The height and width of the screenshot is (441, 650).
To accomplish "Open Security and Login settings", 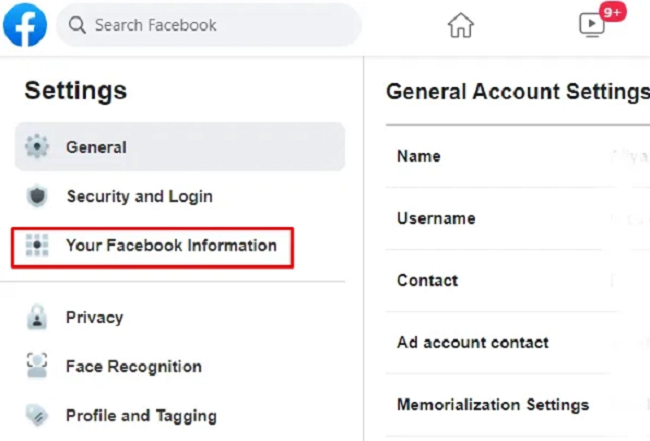I will pyautogui.click(x=139, y=196).
